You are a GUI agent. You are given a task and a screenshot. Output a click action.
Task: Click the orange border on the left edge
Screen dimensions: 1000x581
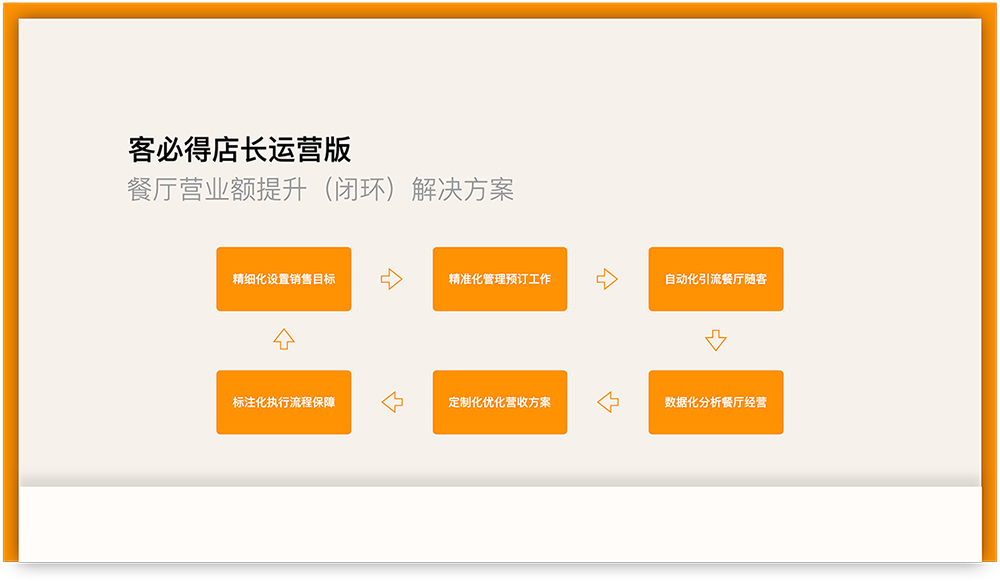pyautogui.click(x=9, y=290)
